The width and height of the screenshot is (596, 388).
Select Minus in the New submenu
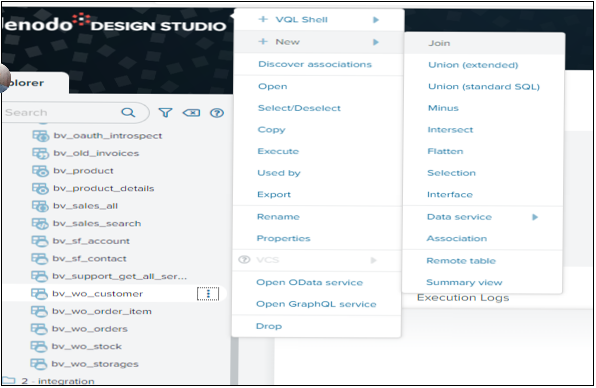click(x=443, y=108)
